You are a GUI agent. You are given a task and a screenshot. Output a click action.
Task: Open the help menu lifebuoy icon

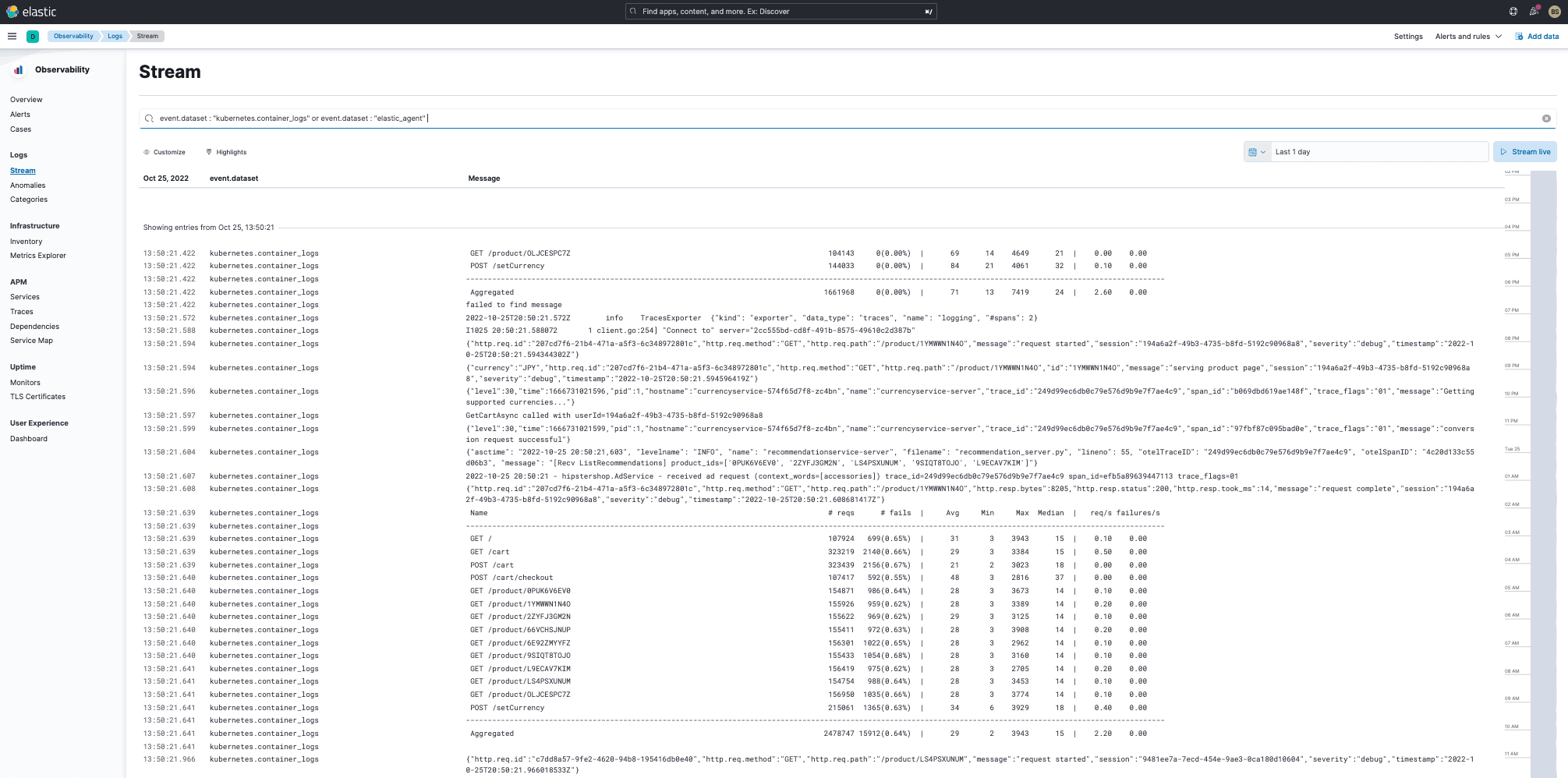tap(1513, 12)
